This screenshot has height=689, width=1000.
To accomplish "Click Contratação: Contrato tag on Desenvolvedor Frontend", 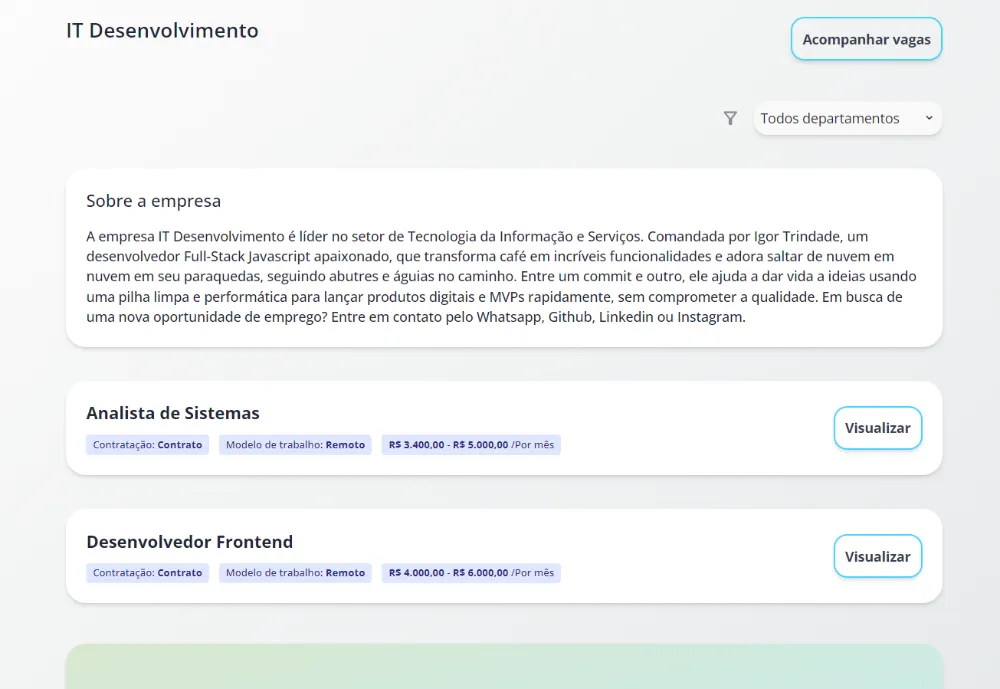I will coord(147,573).
